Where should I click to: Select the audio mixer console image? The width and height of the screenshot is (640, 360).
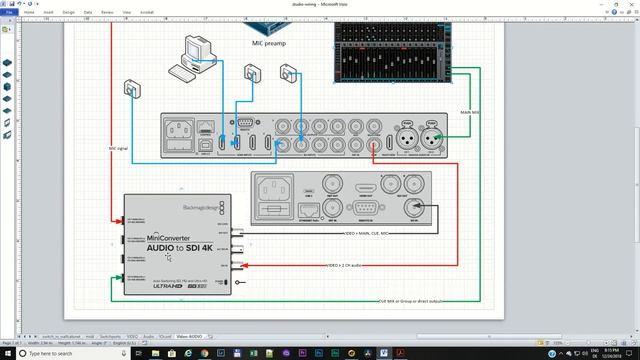click(x=393, y=52)
